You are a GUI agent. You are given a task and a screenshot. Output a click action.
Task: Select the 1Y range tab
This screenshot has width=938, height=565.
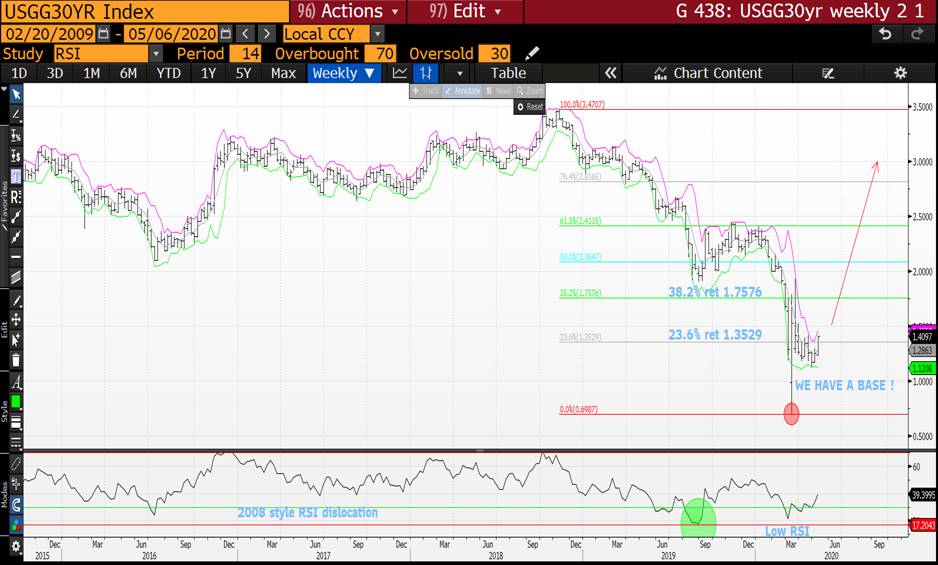208,73
